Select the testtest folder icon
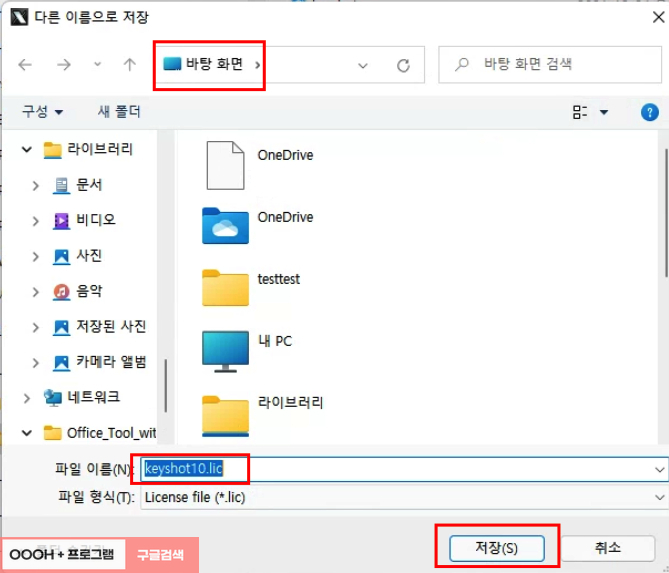Image resolution: width=669 pixels, height=573 pixels. 225,288
